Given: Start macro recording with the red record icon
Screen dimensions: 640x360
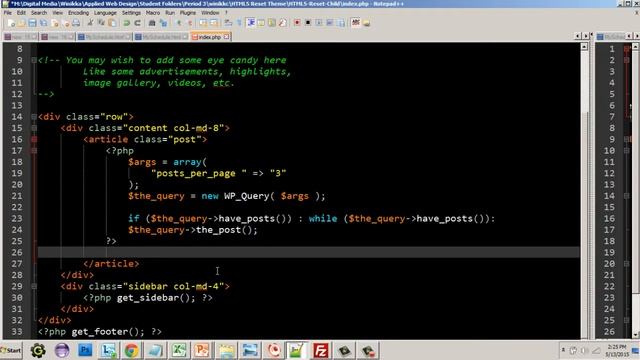Looking at the screenshot, I should point(297,23).
